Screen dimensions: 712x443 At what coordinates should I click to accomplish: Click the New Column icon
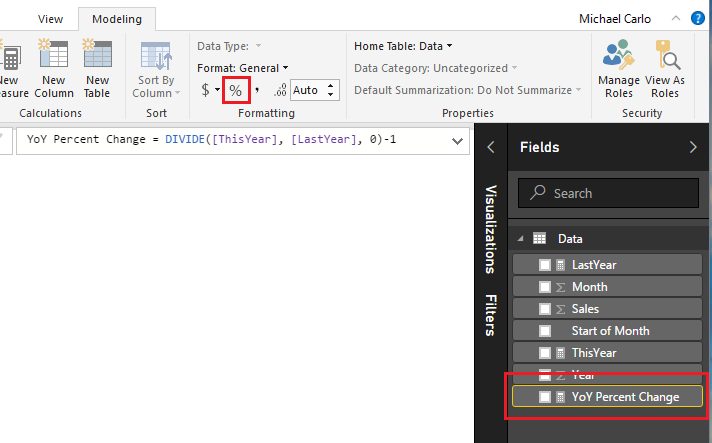(x=54, y=54)
